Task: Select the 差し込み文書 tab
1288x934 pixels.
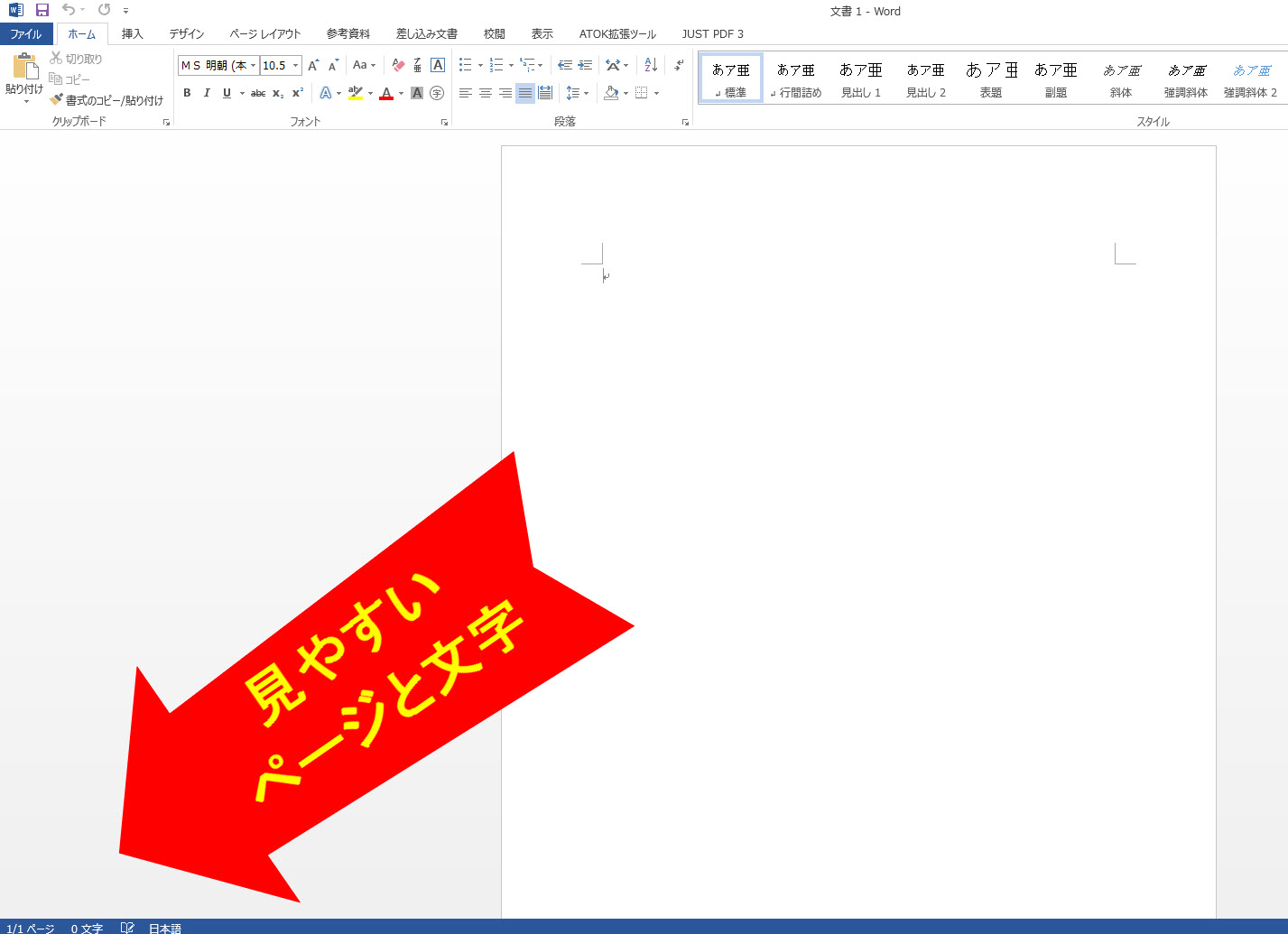Action: click(427, 34)
